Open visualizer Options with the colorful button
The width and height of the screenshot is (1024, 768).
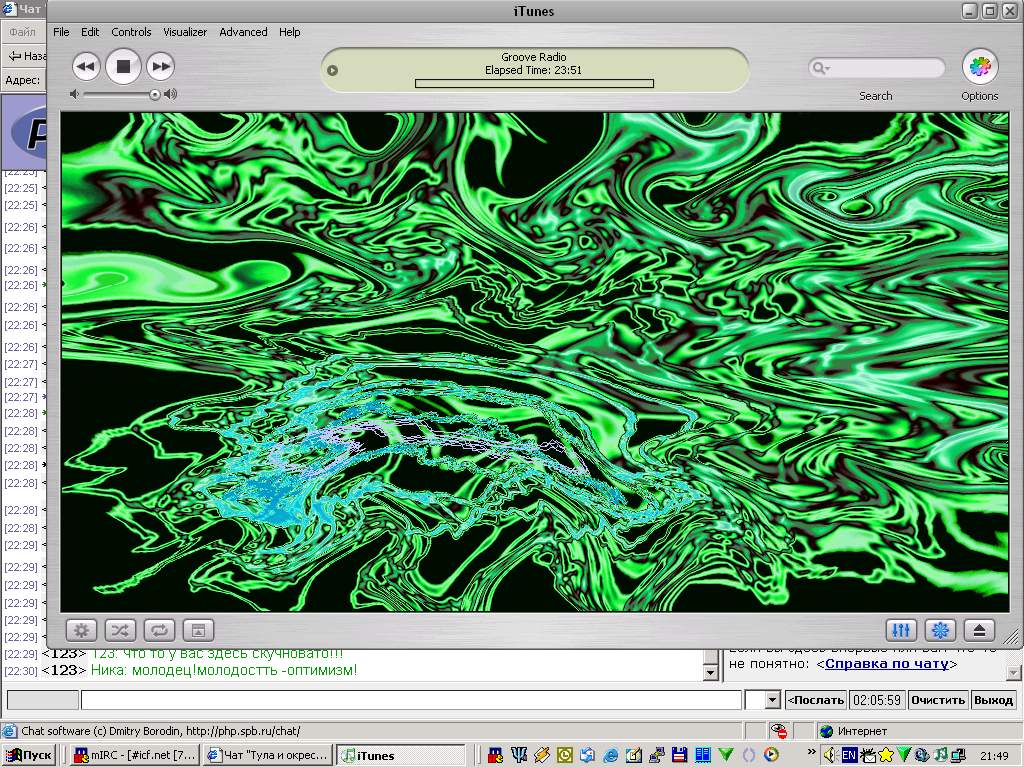(x=980, y=67)
